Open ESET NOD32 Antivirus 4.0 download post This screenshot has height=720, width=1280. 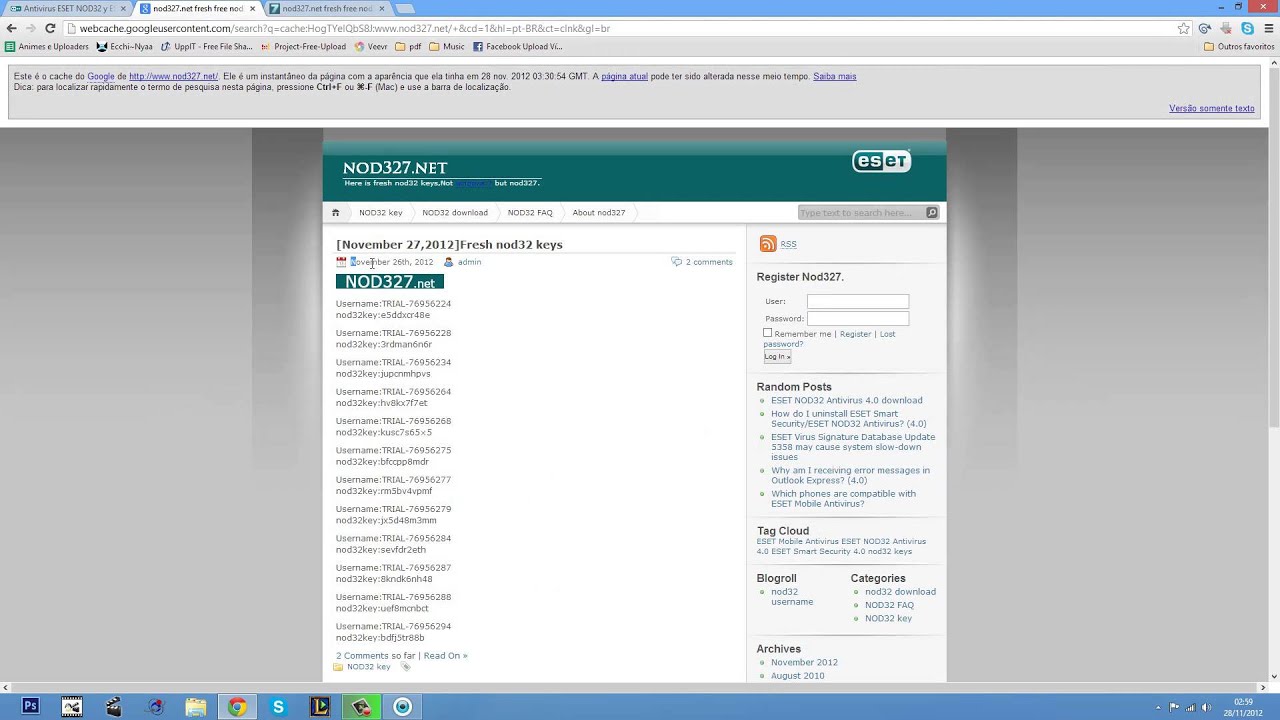pyautogui.click(x=847, y=400)
